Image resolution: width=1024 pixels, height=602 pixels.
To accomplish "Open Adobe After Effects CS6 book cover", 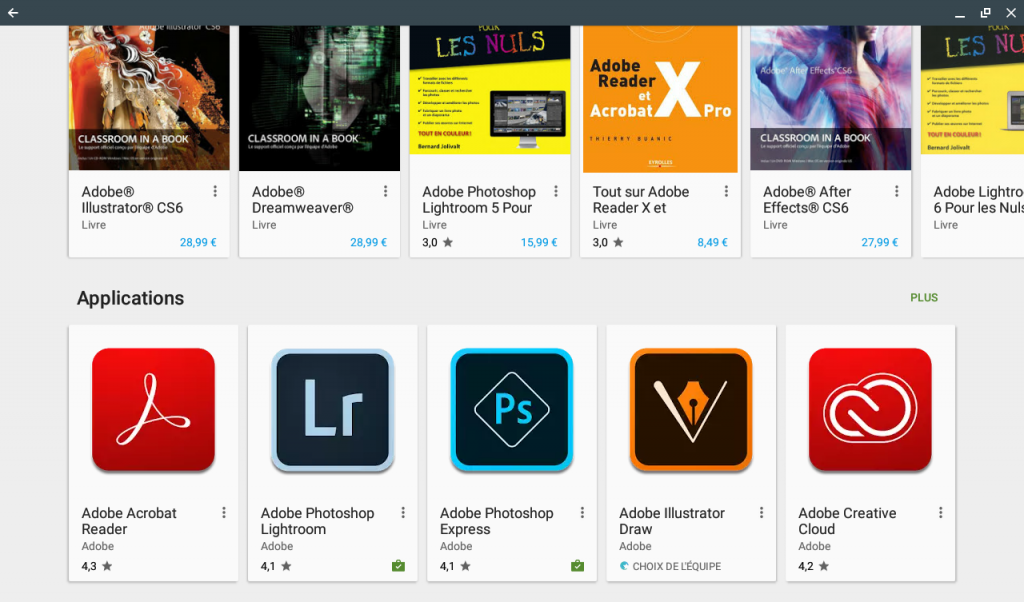I will click(831, 98).
